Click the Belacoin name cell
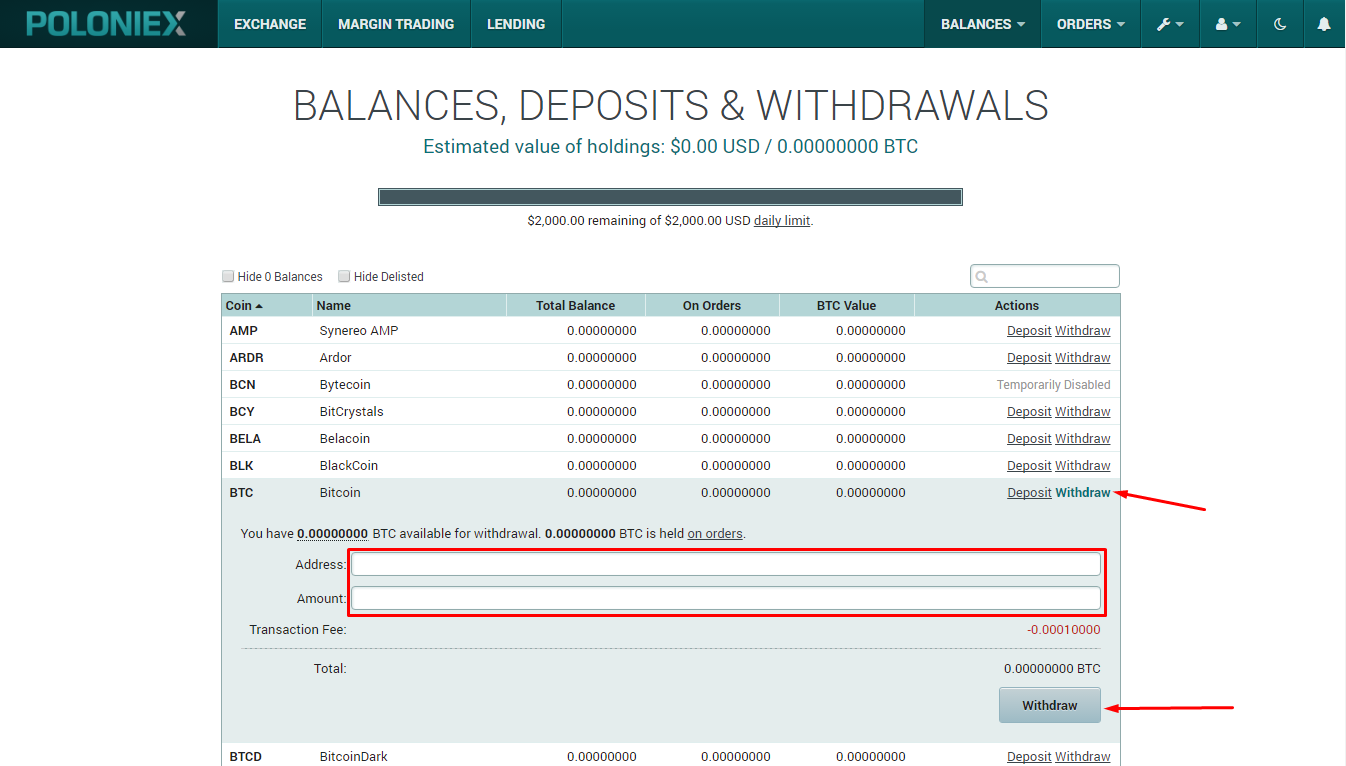 coord(345,439)
